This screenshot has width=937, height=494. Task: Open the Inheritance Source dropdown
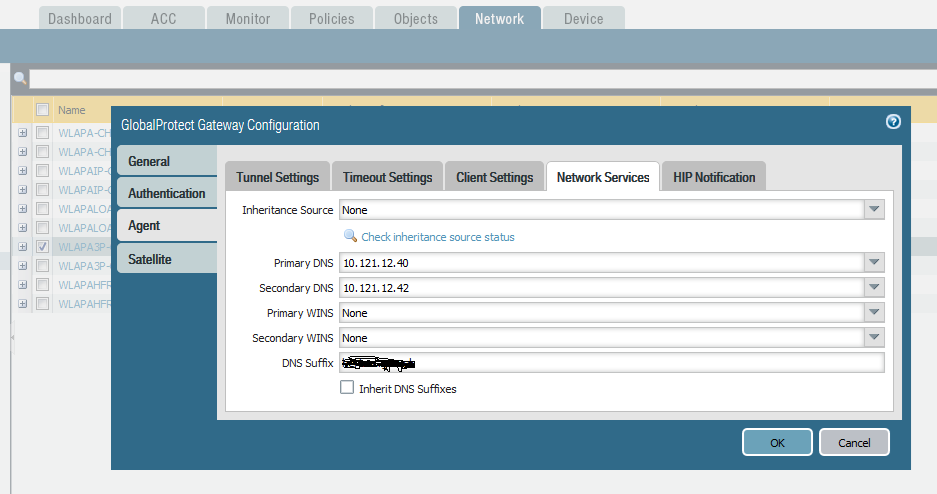pos(874,210)
